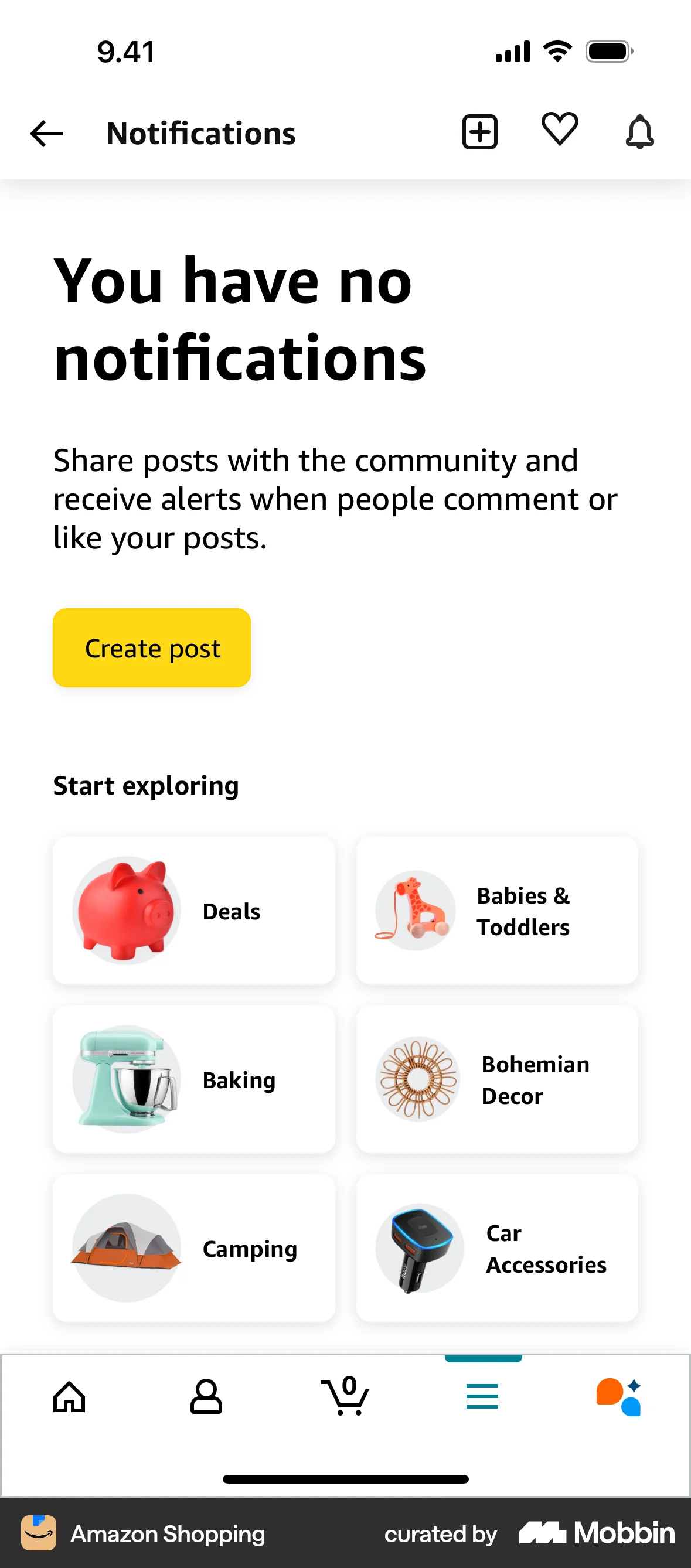Screen dimensions: 691x1568
Task: Launch the Rufus AI assistant icon
Action: coord(619,1396)
